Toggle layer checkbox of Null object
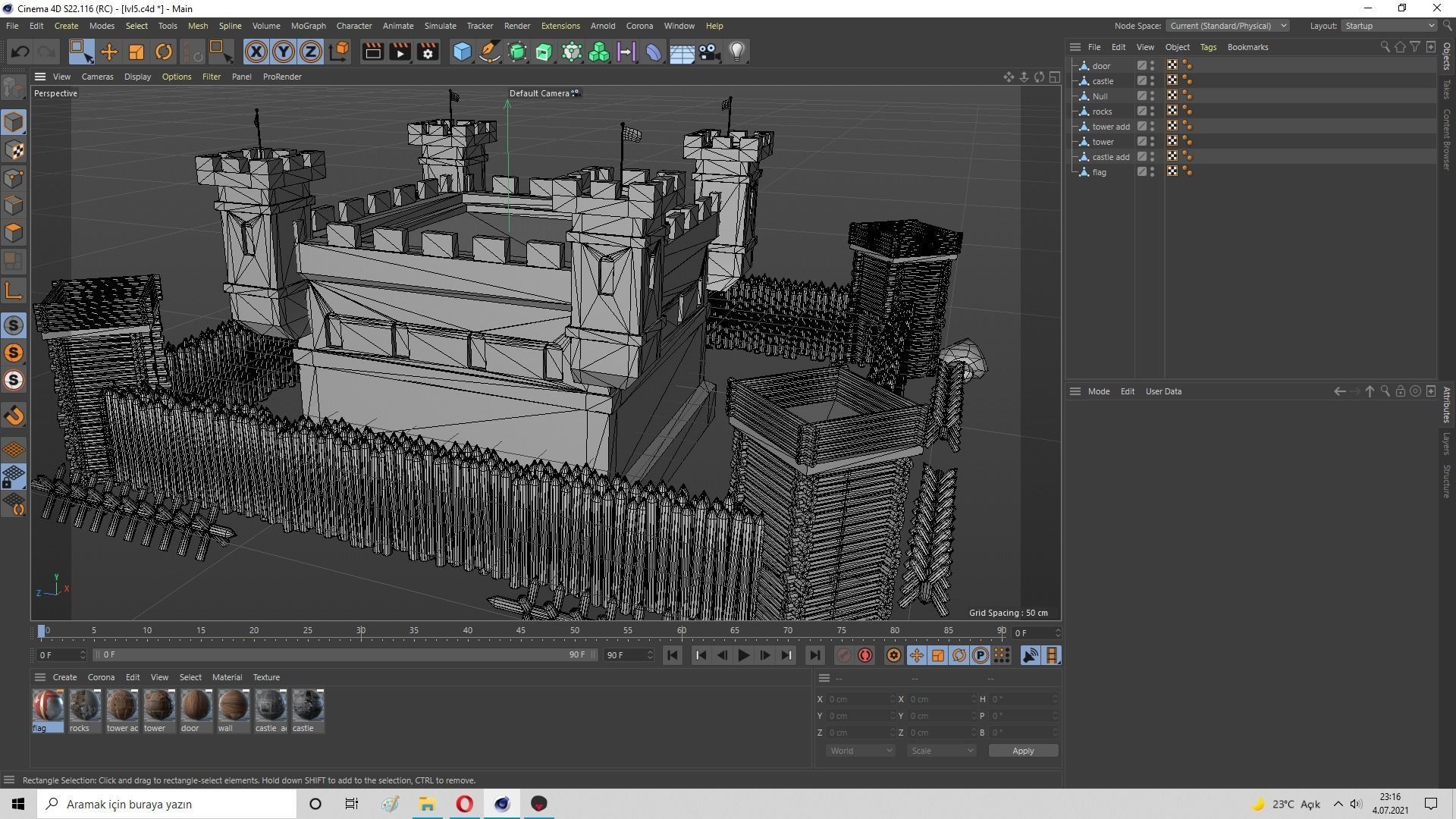Screen dimensions: 1456x819 [x=1141, y=96]
